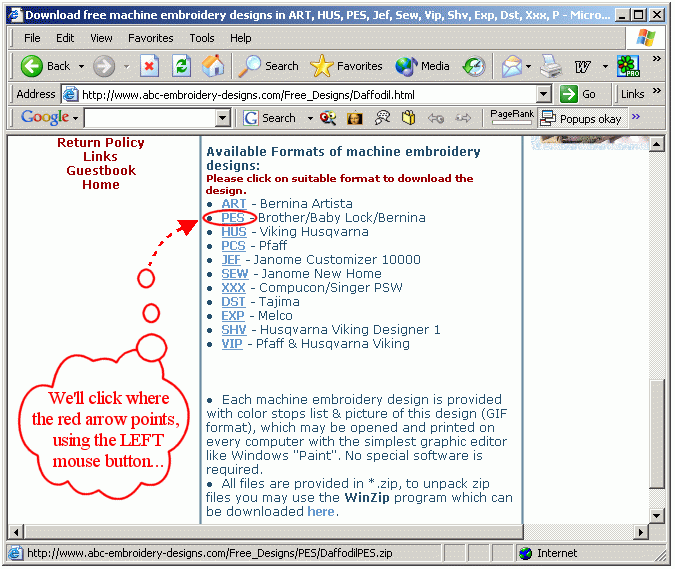Open the Mail dropdown arrow
This screenshot has width=675, height=569.
coord(528,66)
